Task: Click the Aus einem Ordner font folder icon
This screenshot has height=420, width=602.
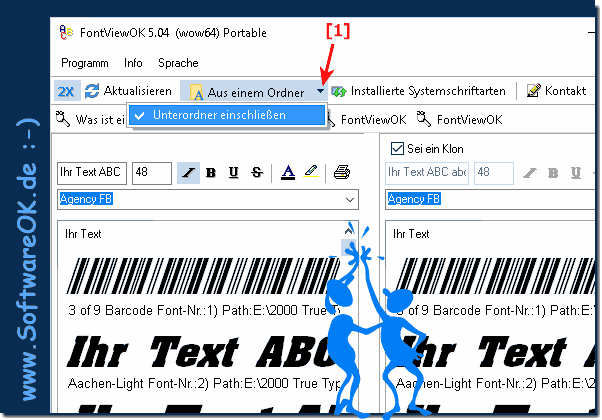Action: point(196,92)
